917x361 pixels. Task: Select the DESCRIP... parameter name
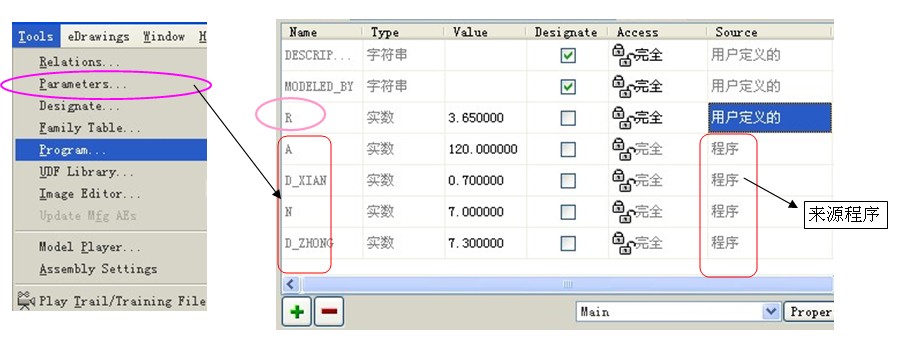pos(318,55)
